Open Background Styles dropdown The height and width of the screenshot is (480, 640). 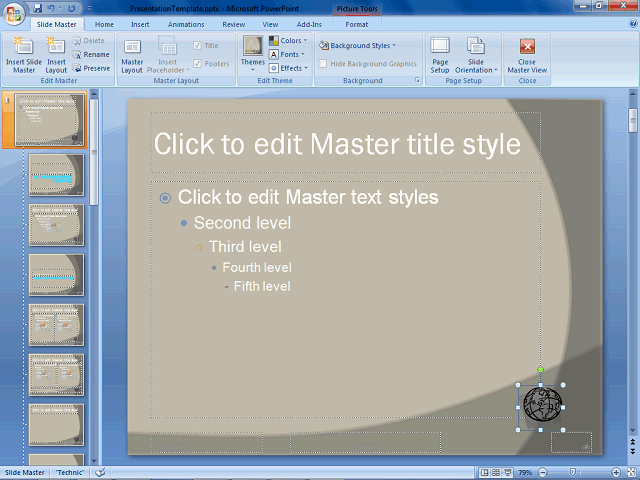(x=358, y=45)
